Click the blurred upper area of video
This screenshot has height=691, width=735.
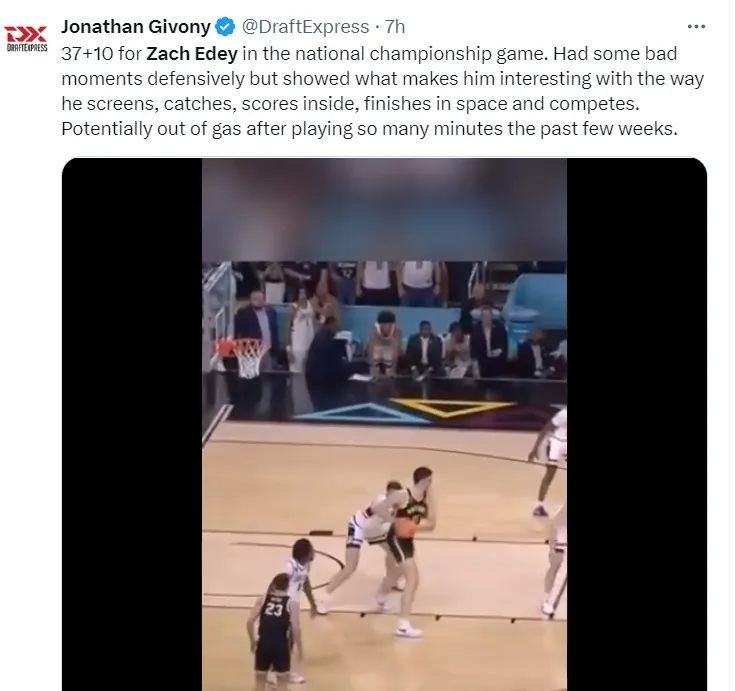coord(384,210)
